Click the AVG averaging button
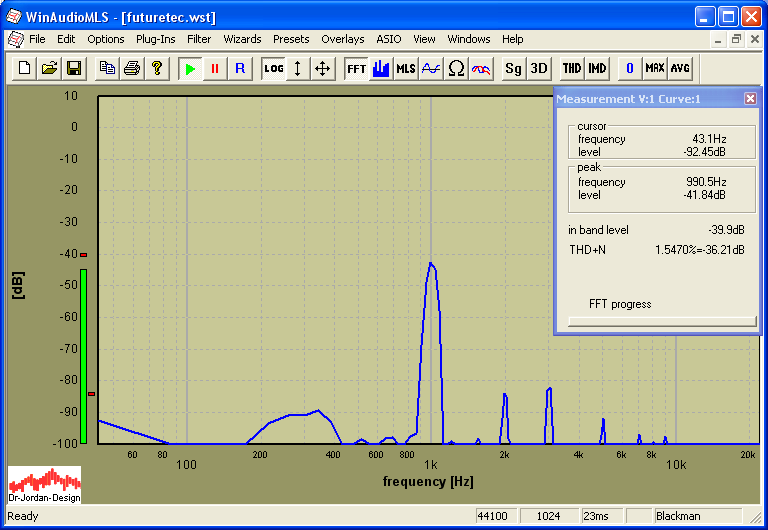The width and height of the screenshot is (768, 530). pos(680,68)
